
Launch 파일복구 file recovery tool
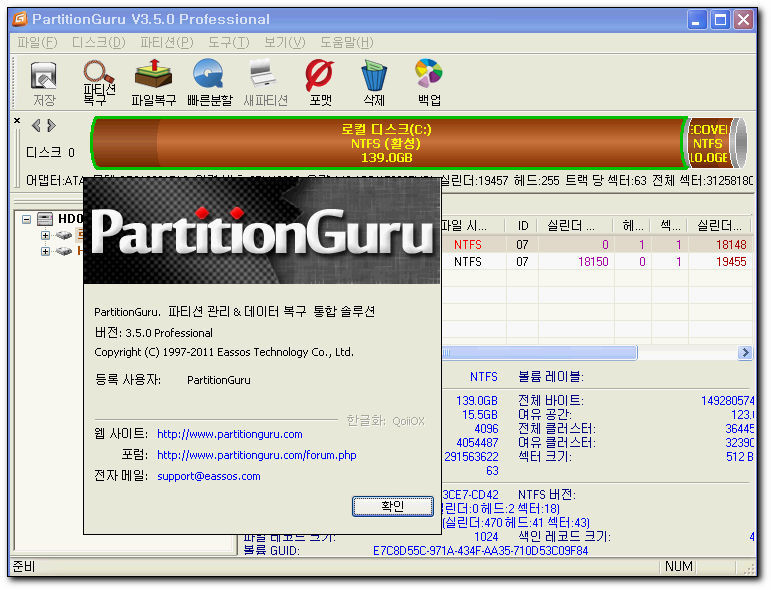153,83
